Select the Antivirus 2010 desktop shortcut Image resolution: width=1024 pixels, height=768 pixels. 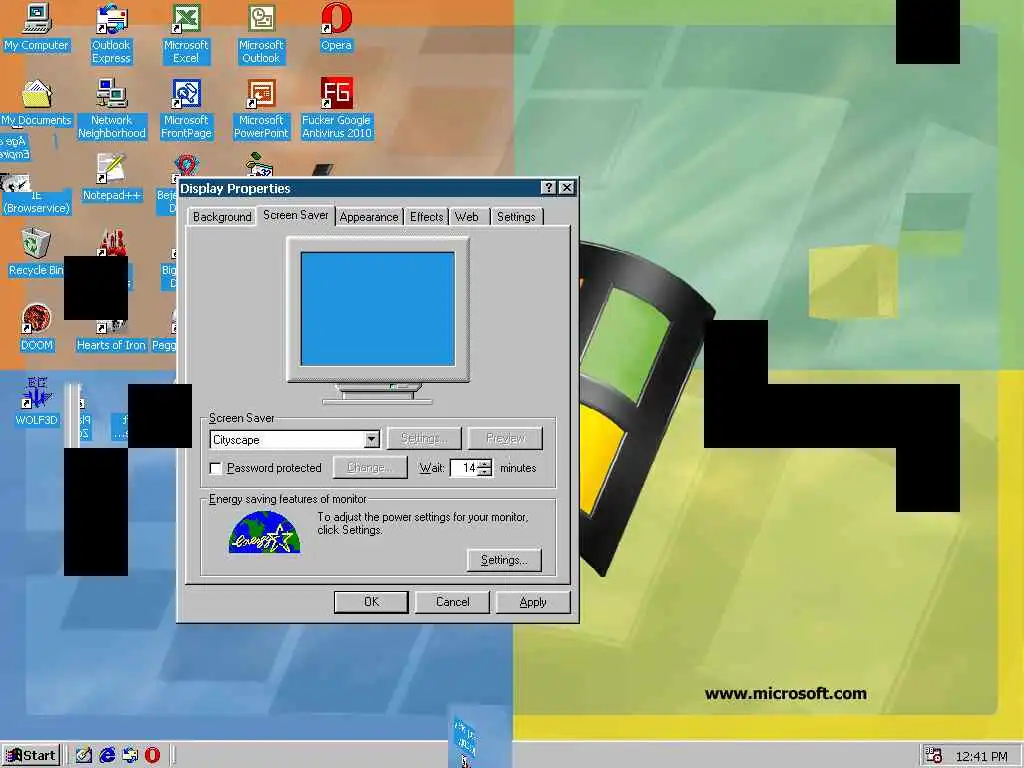[x=336, y=109]
